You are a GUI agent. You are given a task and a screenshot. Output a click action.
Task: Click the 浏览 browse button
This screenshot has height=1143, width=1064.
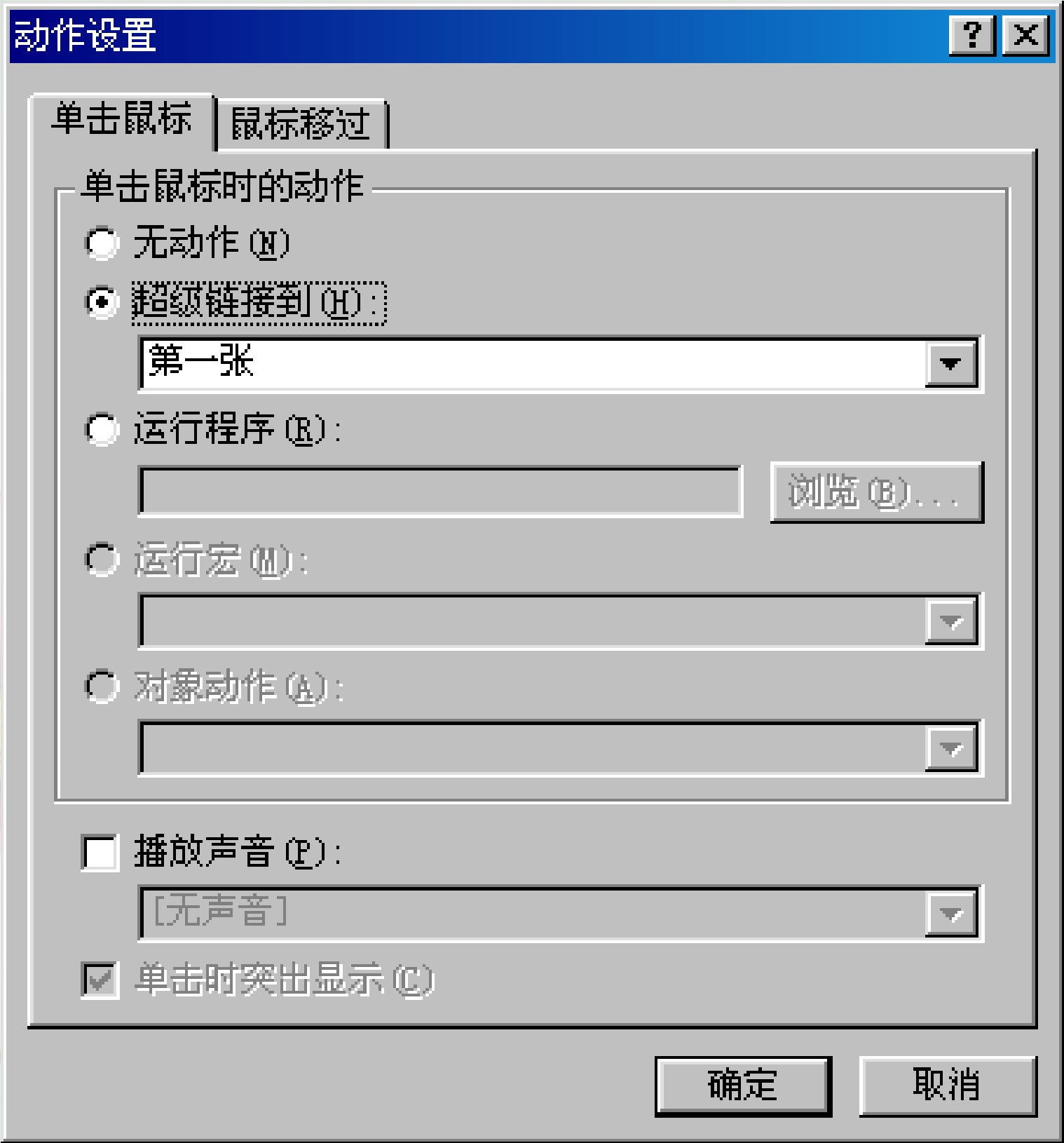[877, 492]
